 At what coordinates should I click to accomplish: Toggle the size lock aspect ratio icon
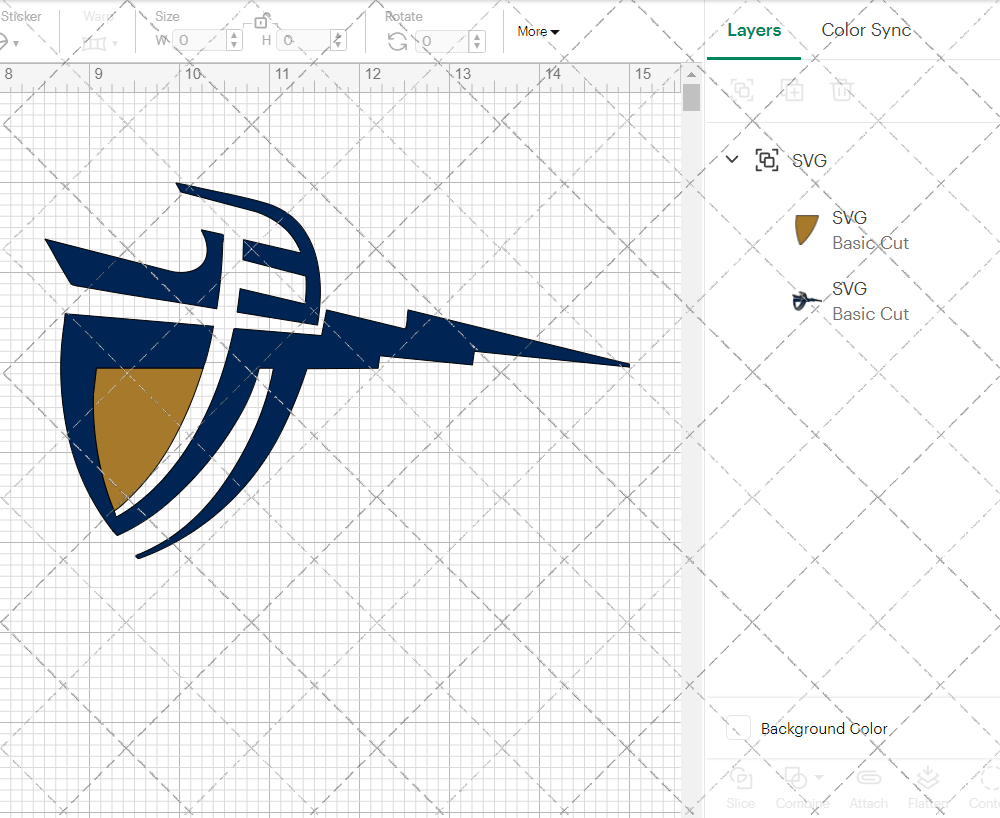pos(261,21)
